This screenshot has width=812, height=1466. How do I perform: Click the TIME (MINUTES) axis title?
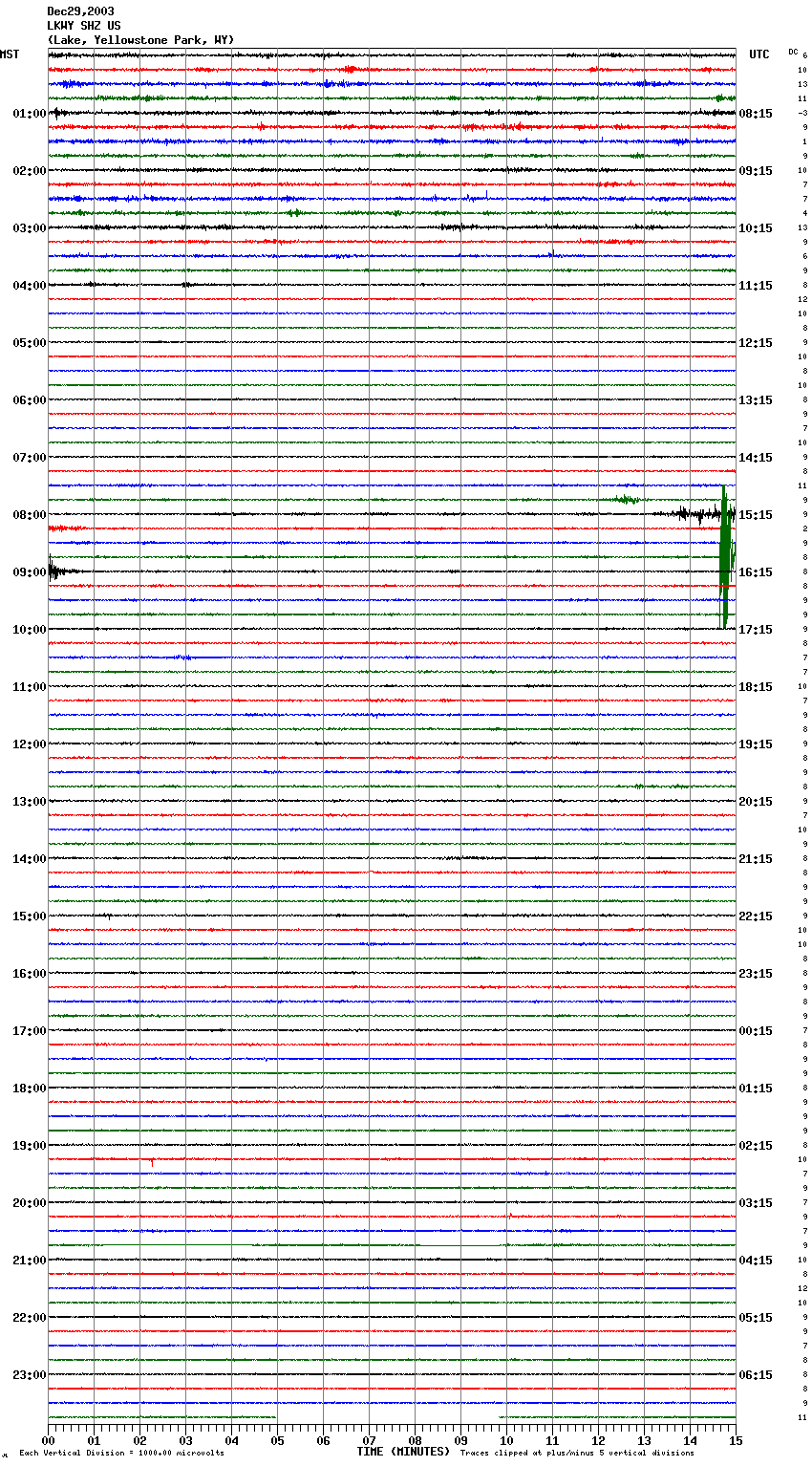pos(403,1452)
